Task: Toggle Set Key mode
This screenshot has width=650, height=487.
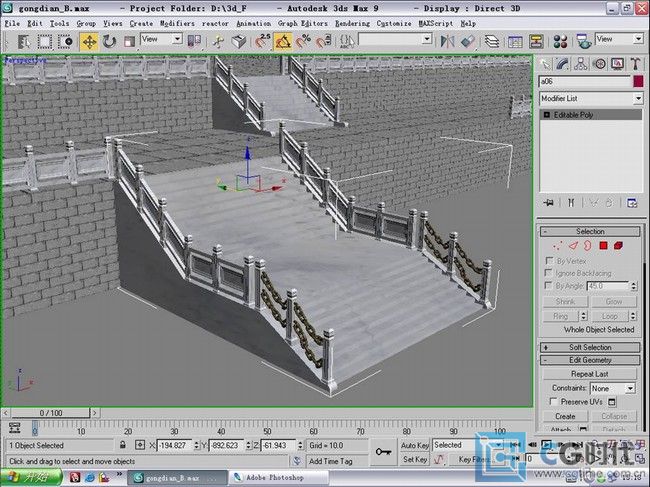Action: (x=415, y=459)
